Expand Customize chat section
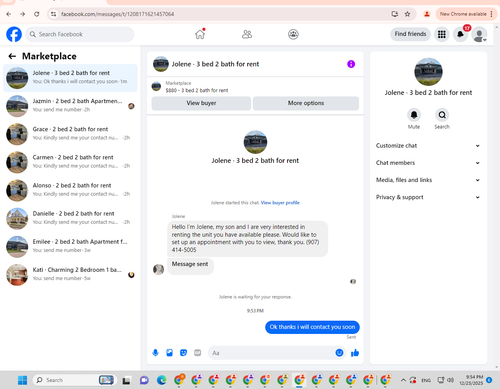This screenshot has height=389, width=500. coord(428,146)
